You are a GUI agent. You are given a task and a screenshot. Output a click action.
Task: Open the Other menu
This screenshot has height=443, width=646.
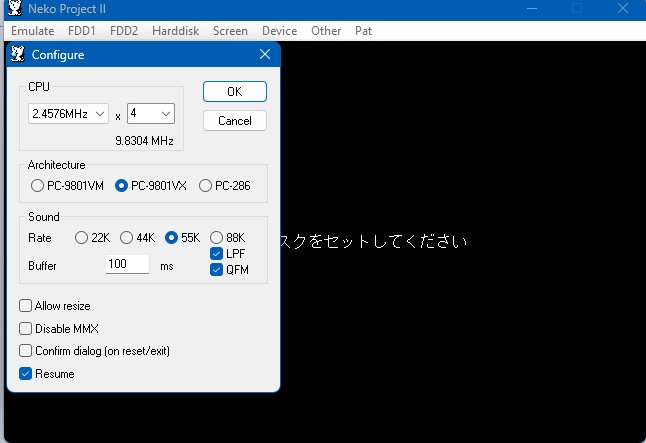pyautogui.click(x=326, y=31)
